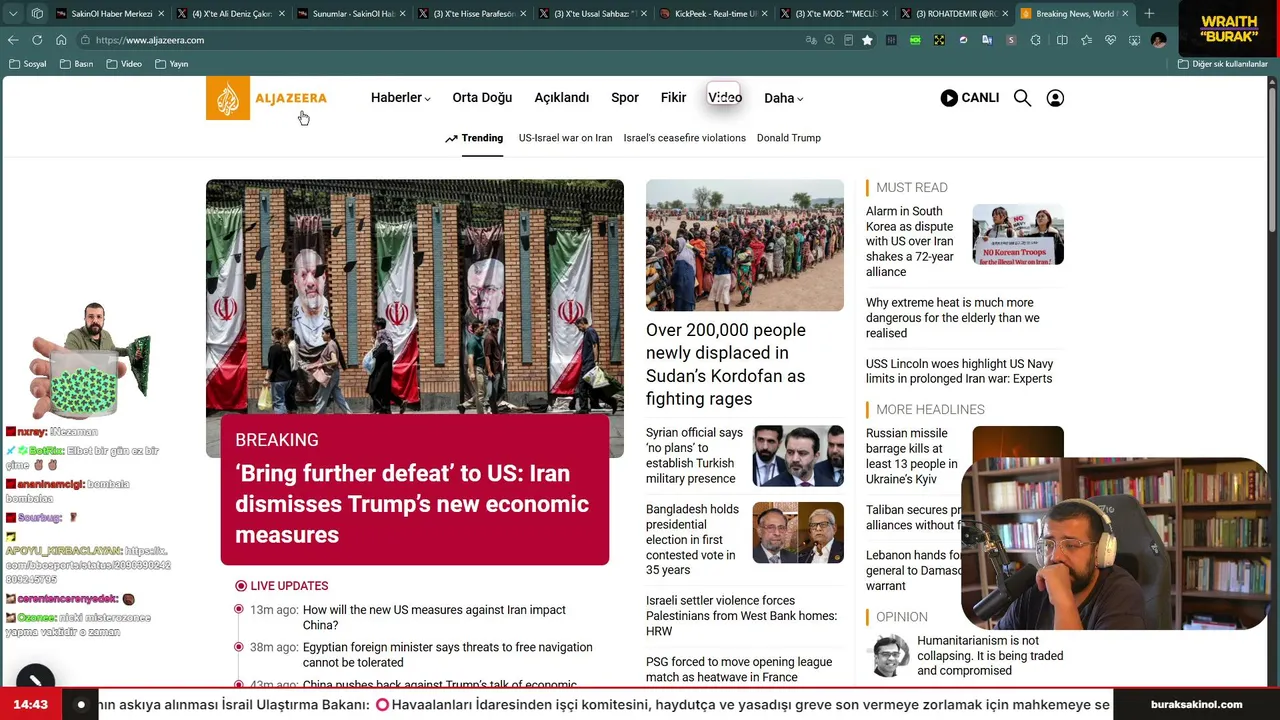Viewport: 1280px width, 720px height.
Task: Open the Sosyal bookmarks folder
Action: coord(28,64)
